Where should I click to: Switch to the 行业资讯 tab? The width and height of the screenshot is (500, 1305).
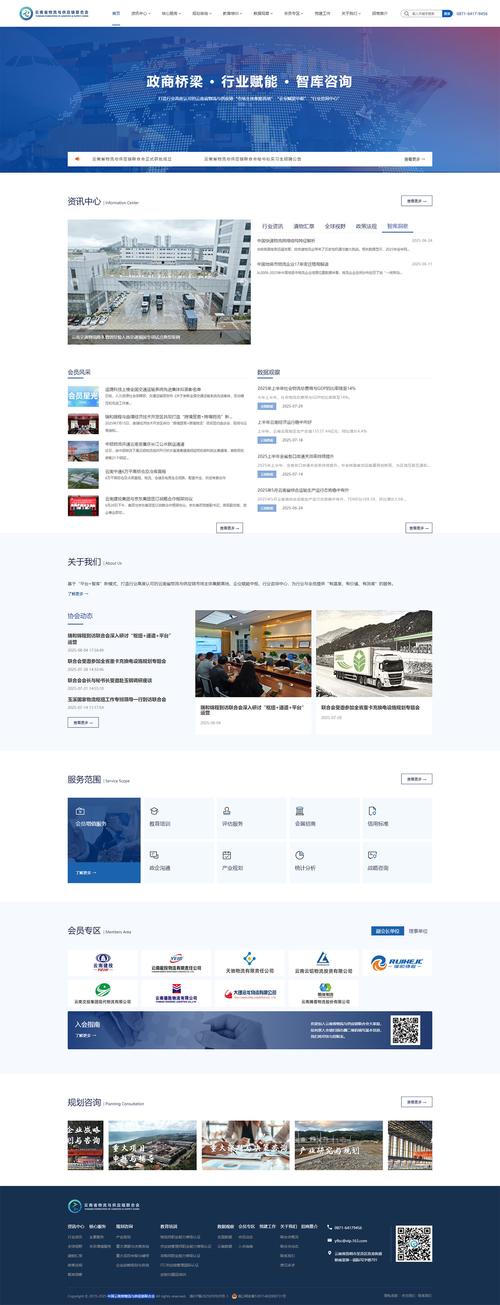(x=273, y=226)
